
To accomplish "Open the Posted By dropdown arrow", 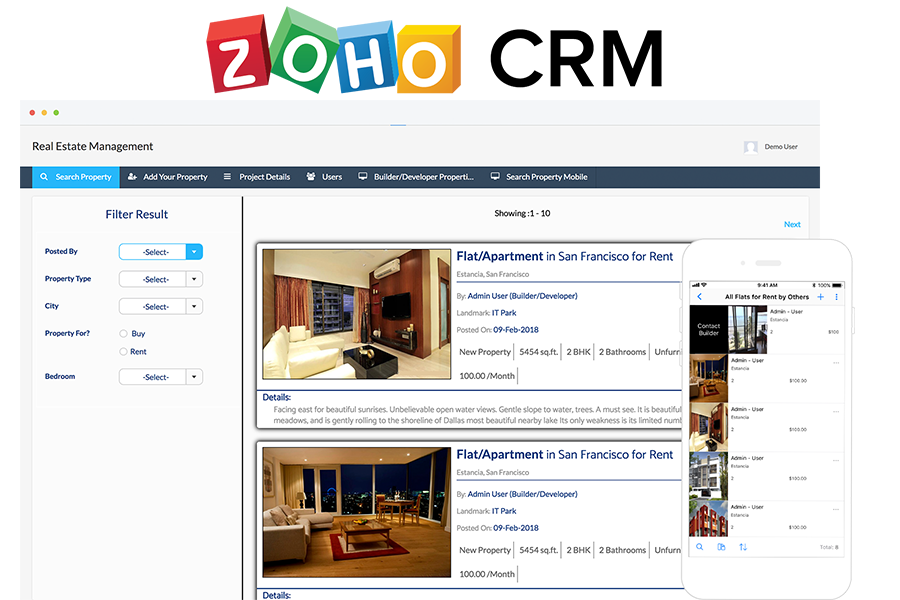I will pos(194,252).
